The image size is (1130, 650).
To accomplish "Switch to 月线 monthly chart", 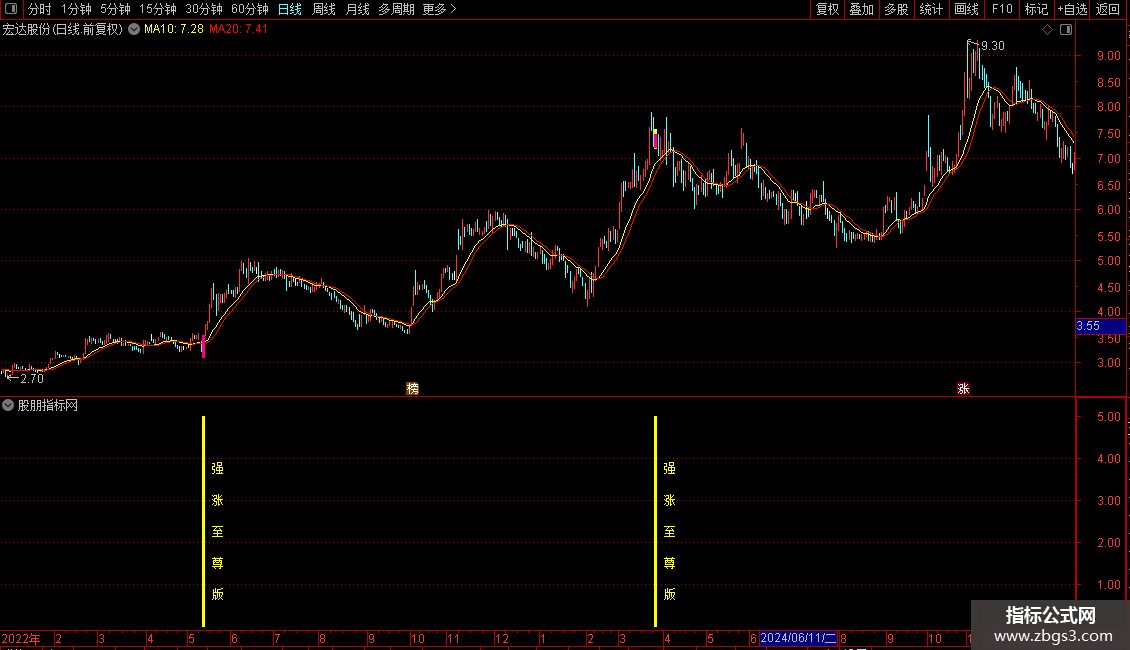I will tap(357, 9).
